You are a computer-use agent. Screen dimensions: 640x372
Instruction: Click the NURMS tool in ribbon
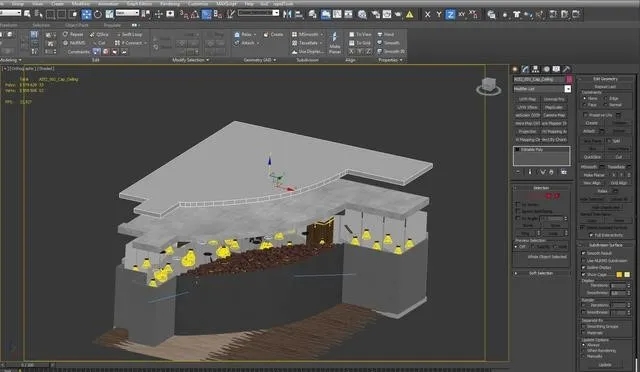(x=74, y=43)
